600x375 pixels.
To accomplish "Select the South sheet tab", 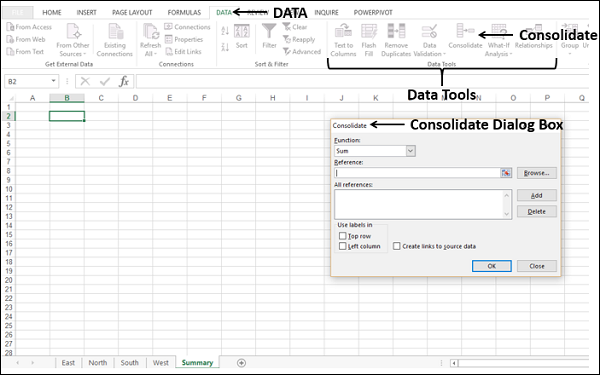I will (129, 363).
